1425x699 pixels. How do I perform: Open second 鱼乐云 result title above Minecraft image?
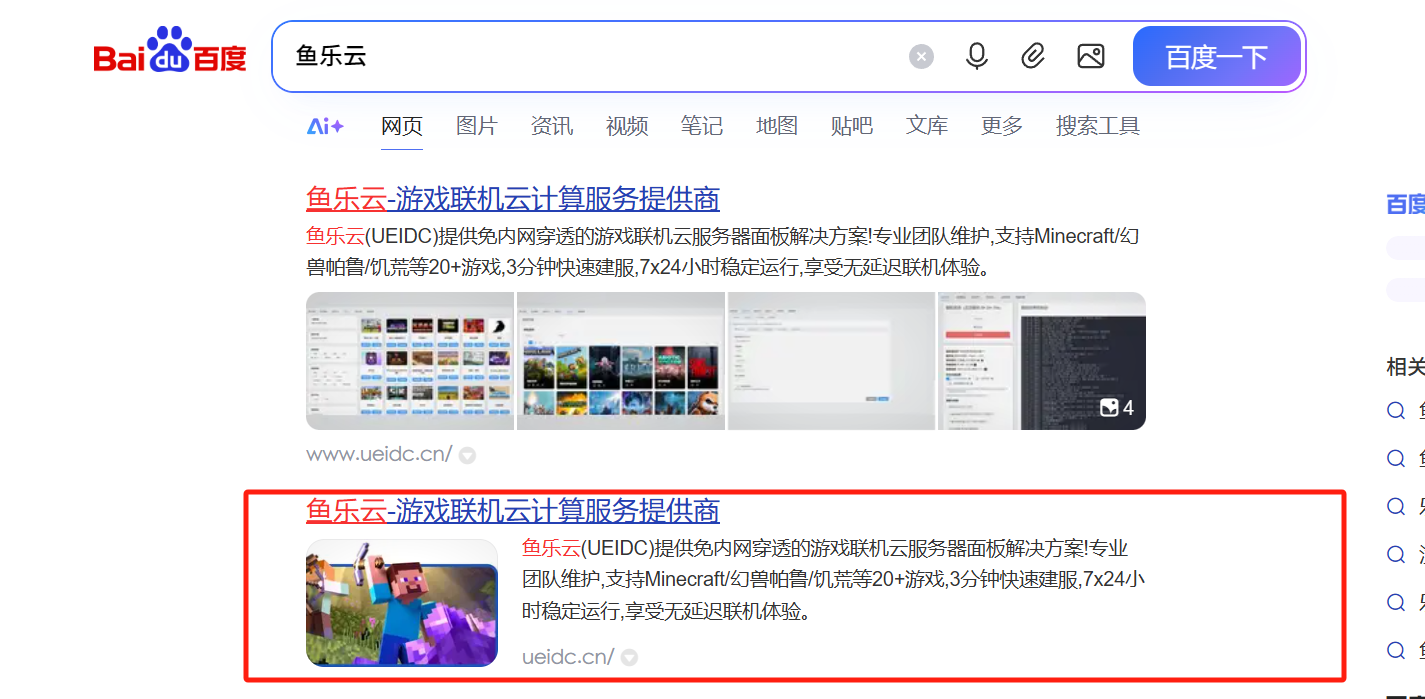(513, 511)
